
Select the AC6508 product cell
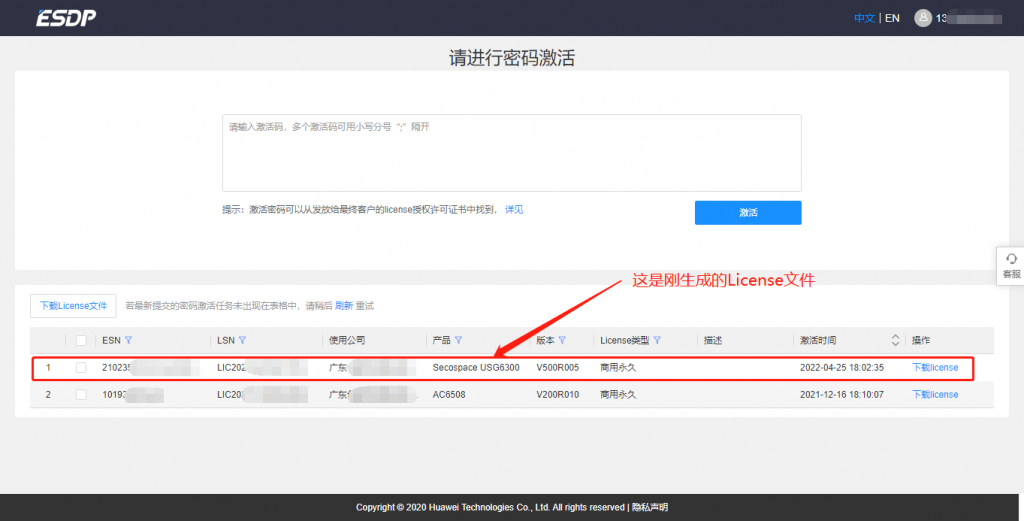(x=449, y=394)
